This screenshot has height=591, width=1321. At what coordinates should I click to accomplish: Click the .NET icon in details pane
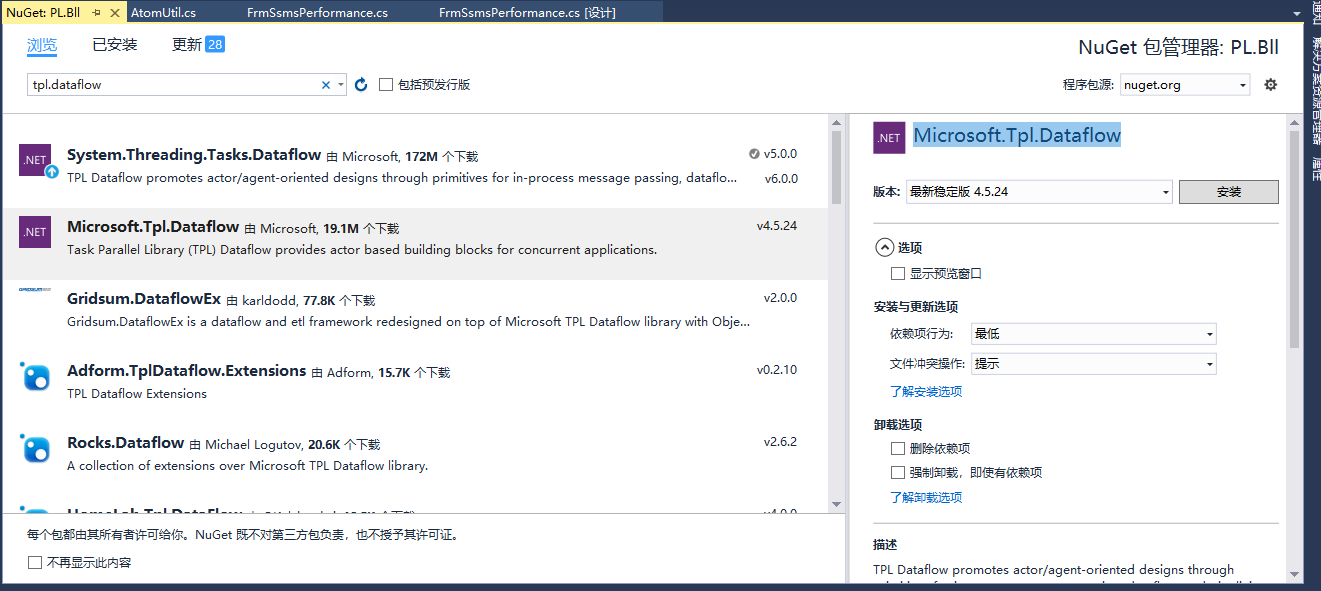[x=889, y=138]
